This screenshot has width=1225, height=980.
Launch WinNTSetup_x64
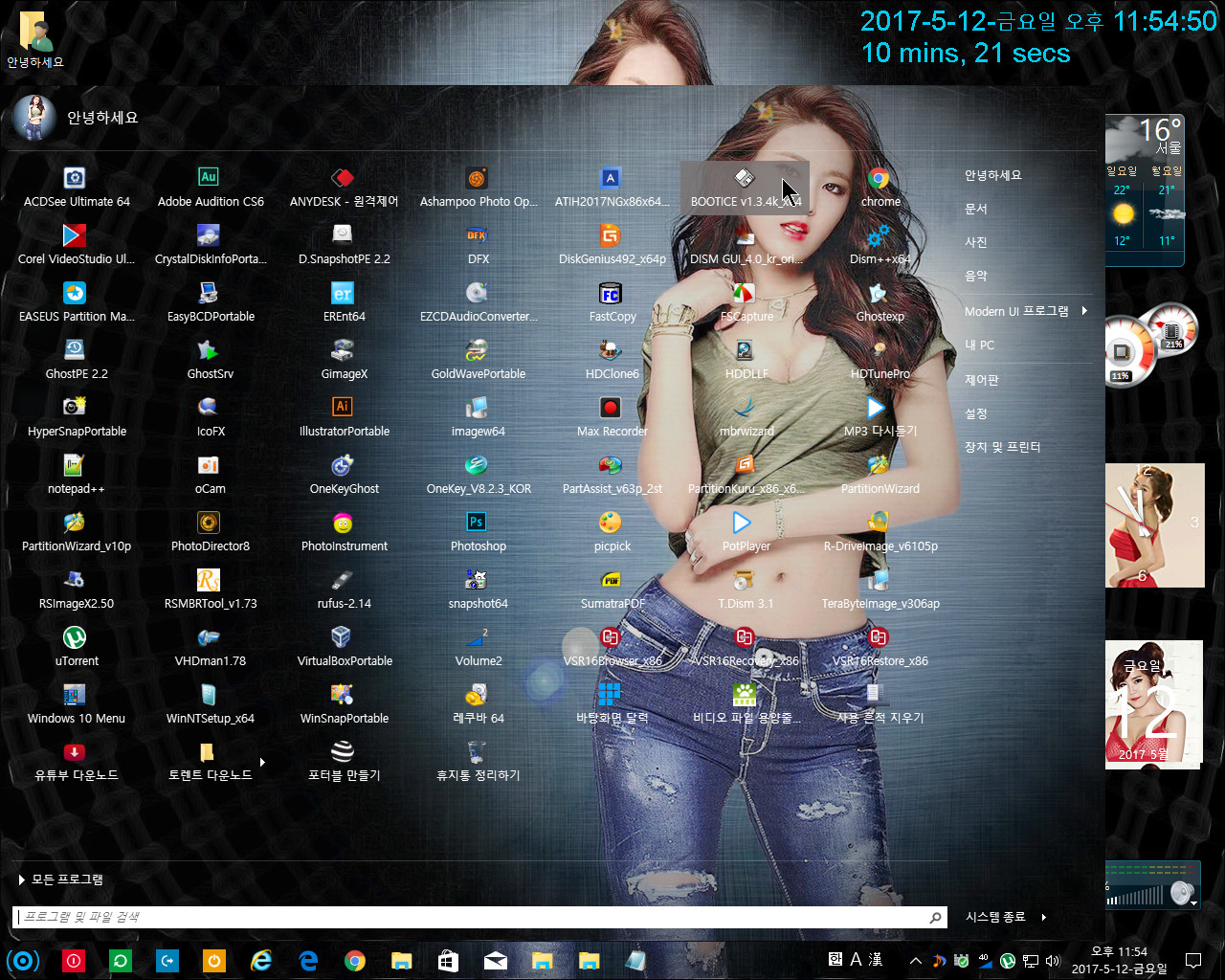(211, 704)
